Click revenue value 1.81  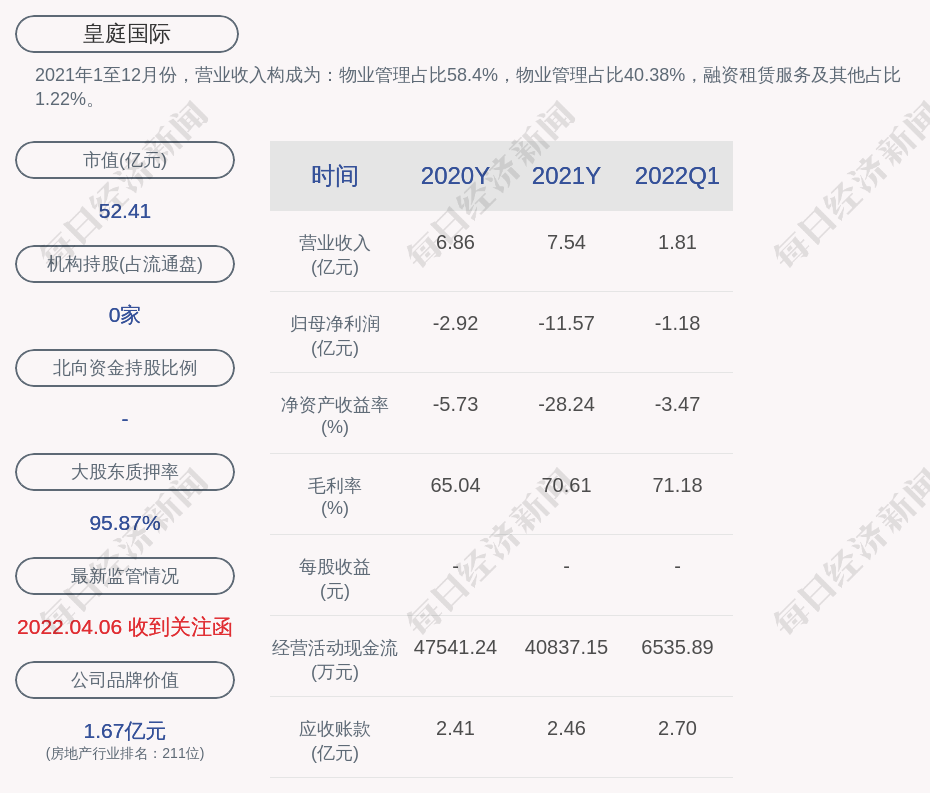677,243
